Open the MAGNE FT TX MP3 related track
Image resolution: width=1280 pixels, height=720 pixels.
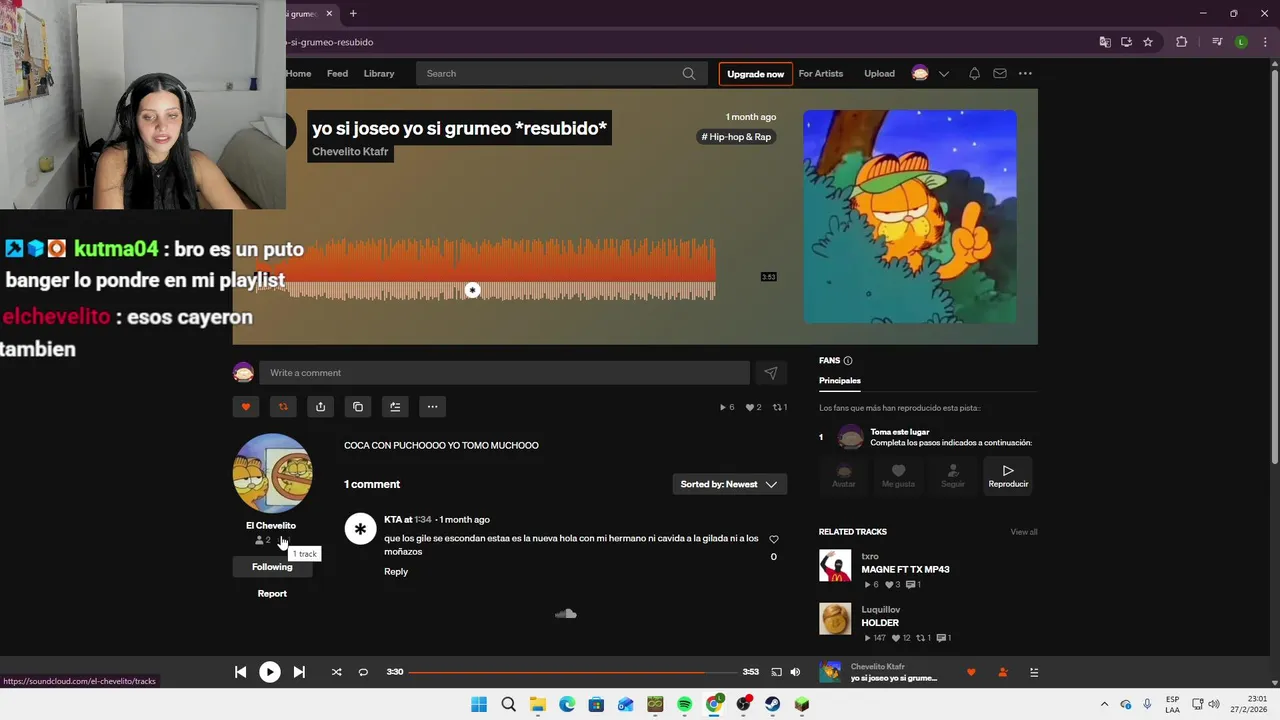(x=905, y=570)
